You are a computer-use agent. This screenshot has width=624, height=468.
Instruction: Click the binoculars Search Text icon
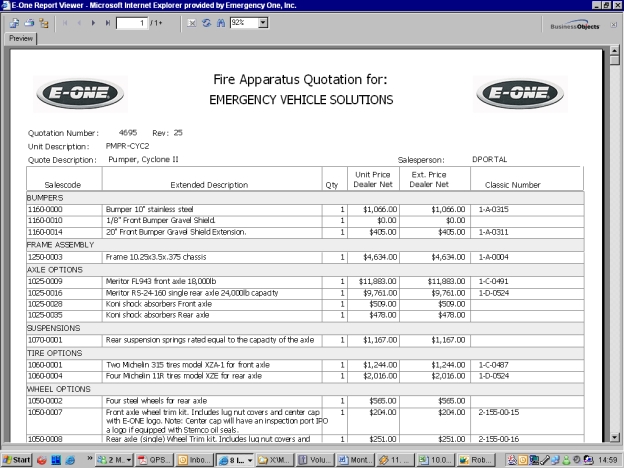coord(221,23)
